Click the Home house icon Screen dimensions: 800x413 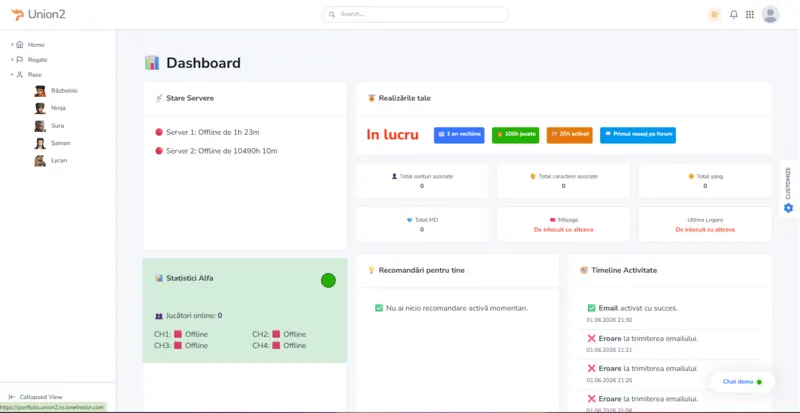point(20,44)
